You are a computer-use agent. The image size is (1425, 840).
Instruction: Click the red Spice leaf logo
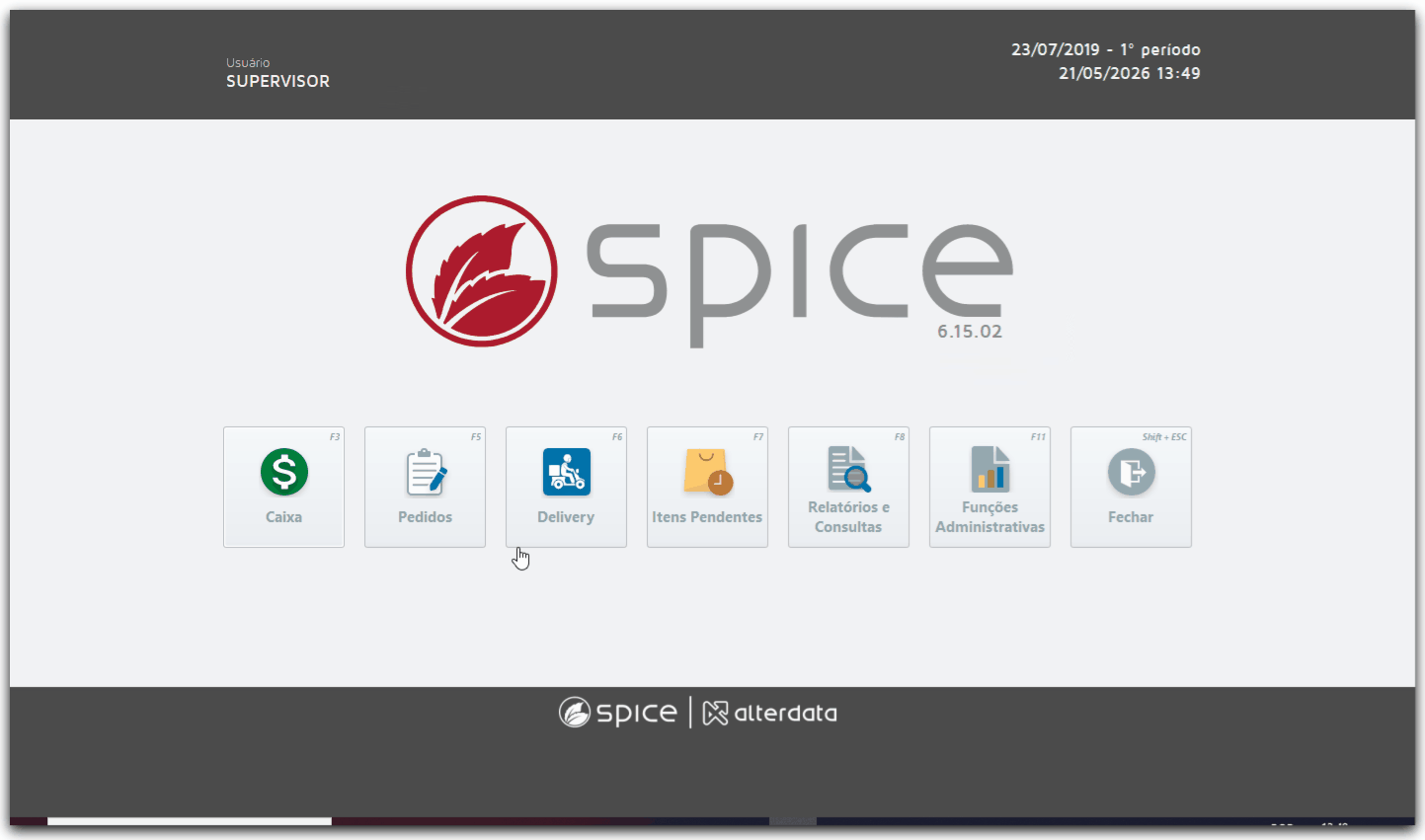[x=482, y=271]
